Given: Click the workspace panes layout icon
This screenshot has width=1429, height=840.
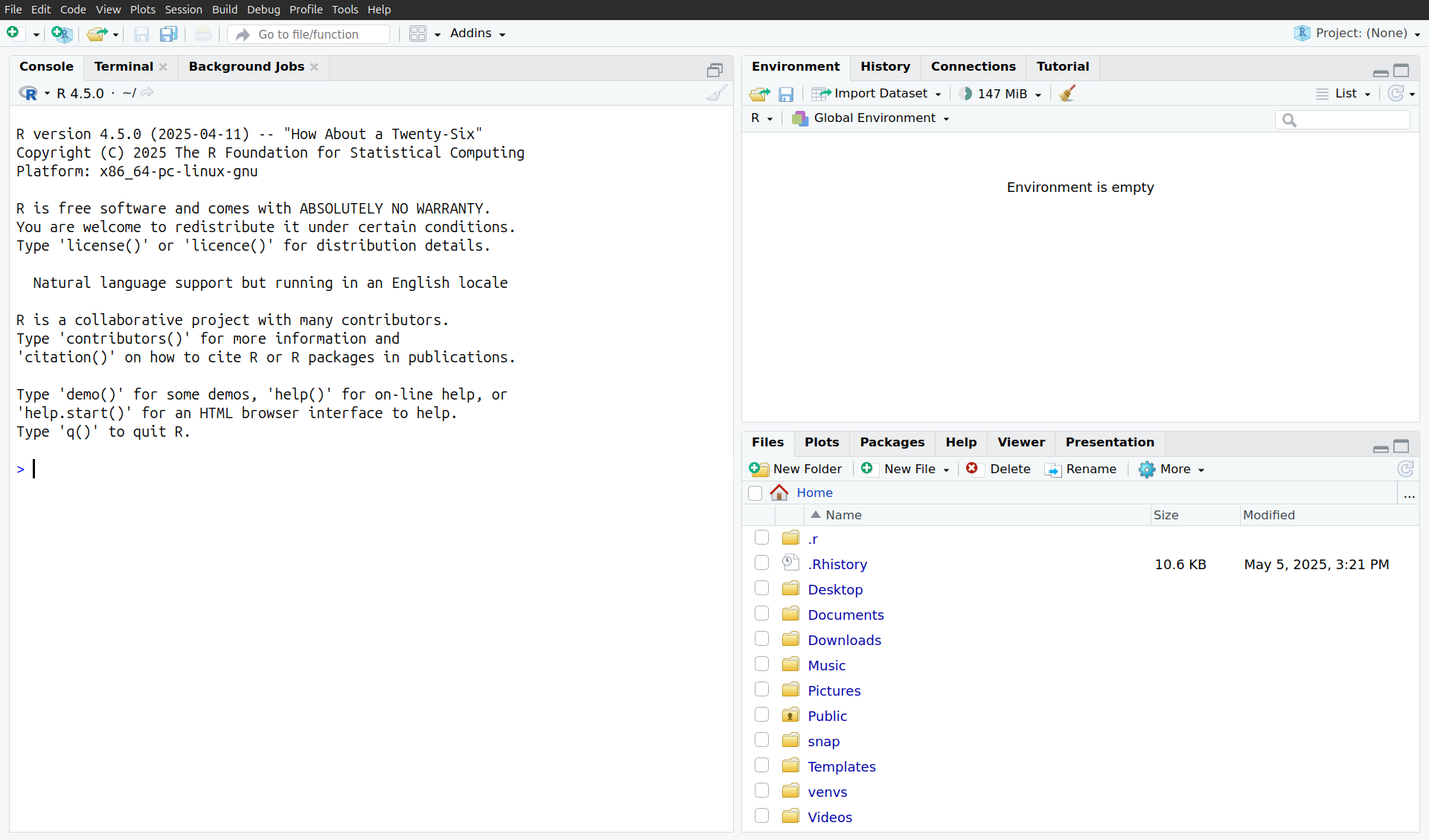Looking at the screenshot, I should click(418, 33).
